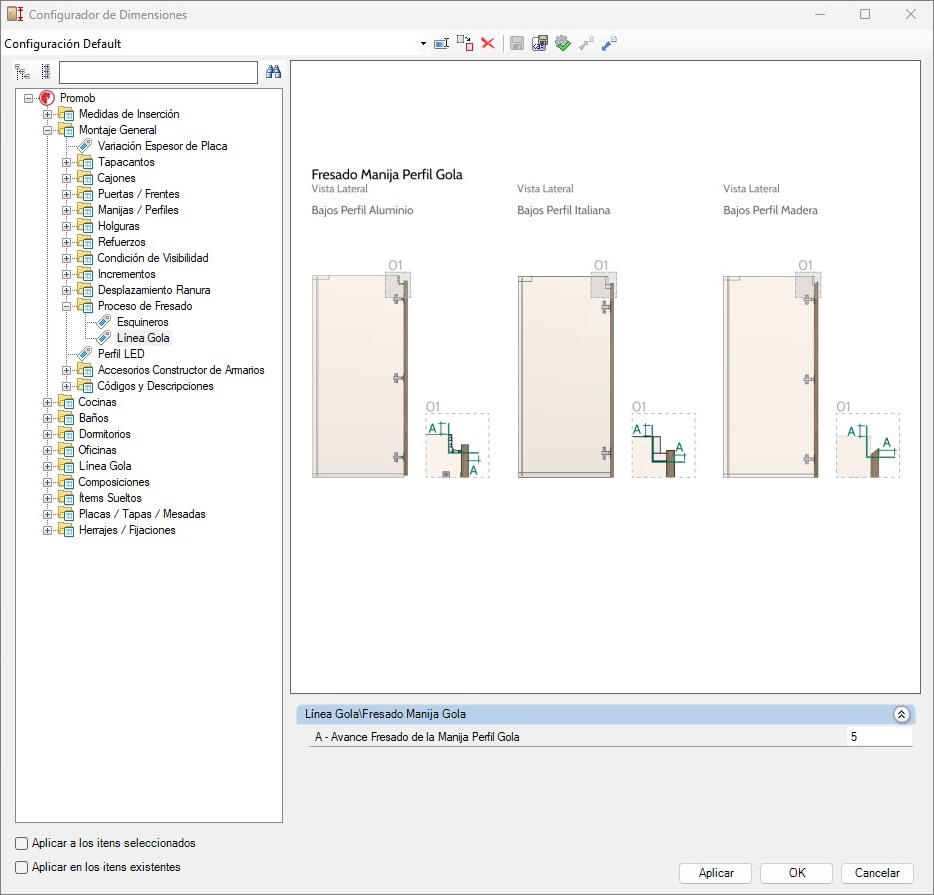Select the Perfil LED tree item
This screenshot has width=934, height=895.
point(121,354)
